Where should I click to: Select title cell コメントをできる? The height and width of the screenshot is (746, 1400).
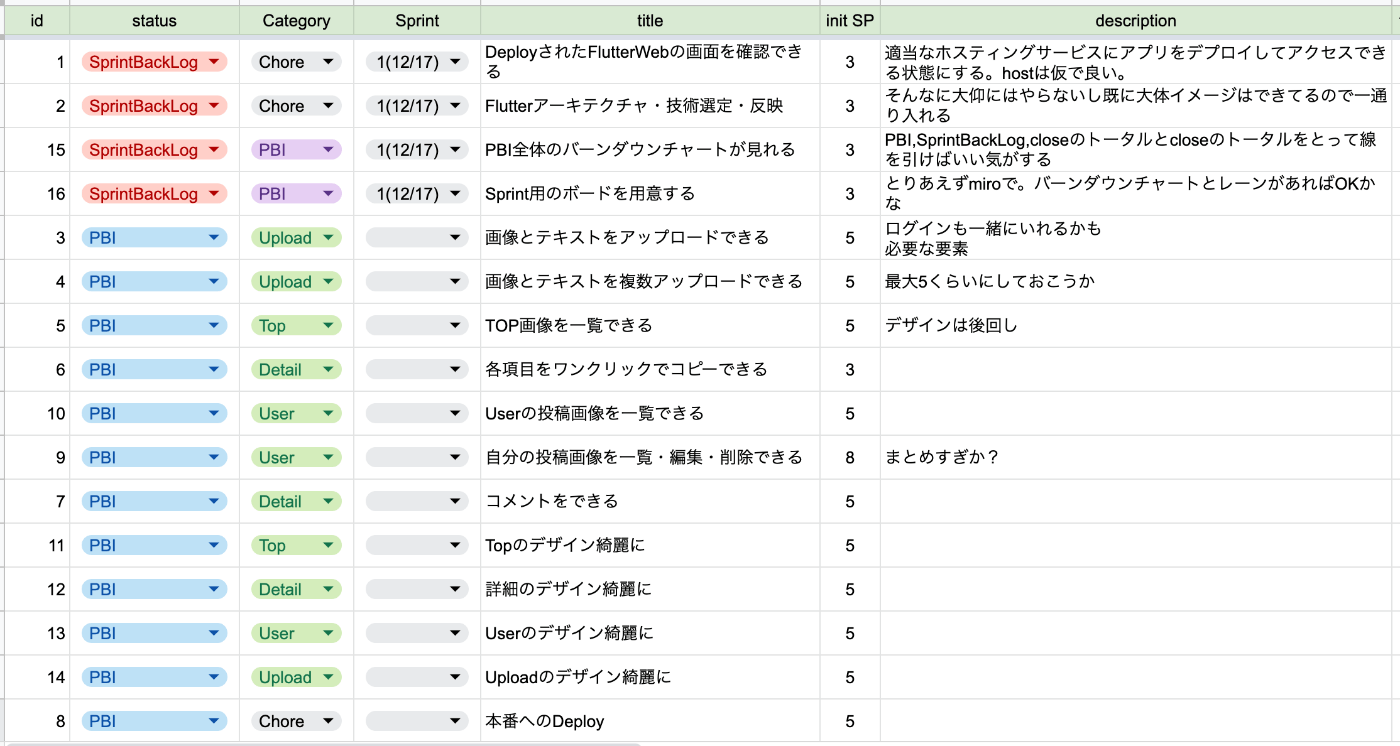click(650, 502)
